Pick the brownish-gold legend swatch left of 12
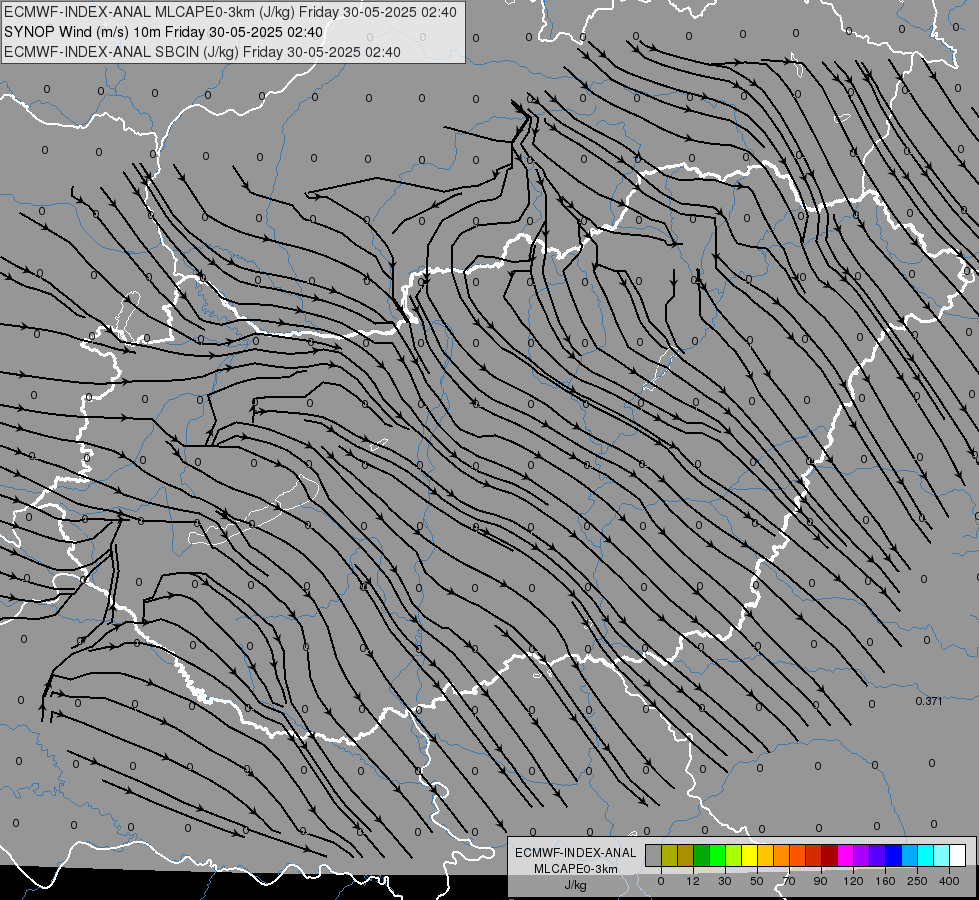Viewport: 979px width, 900px height. (x=686, y=855)
